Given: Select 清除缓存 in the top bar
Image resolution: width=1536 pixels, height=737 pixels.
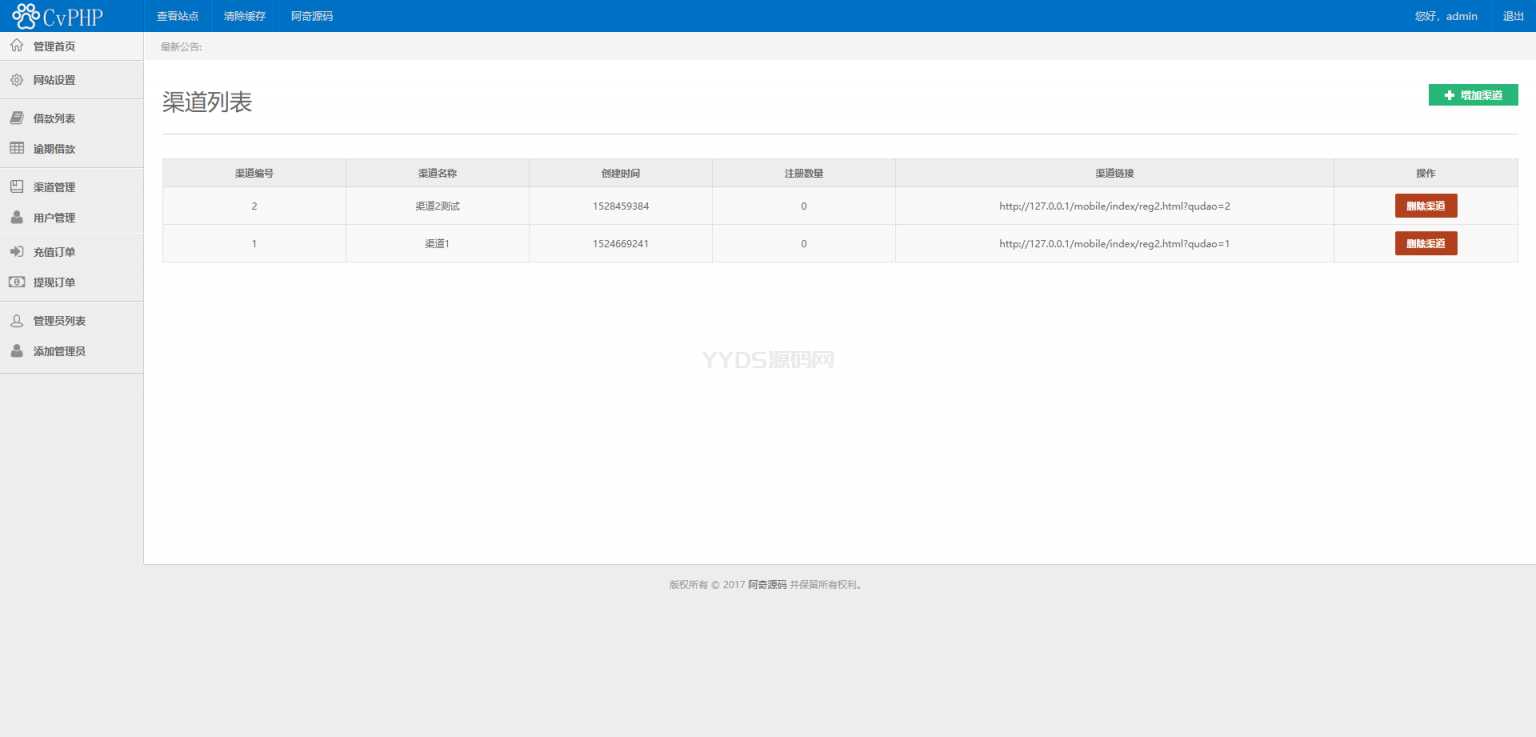Looking at the screenshot, I should click(x=243, y=15).
